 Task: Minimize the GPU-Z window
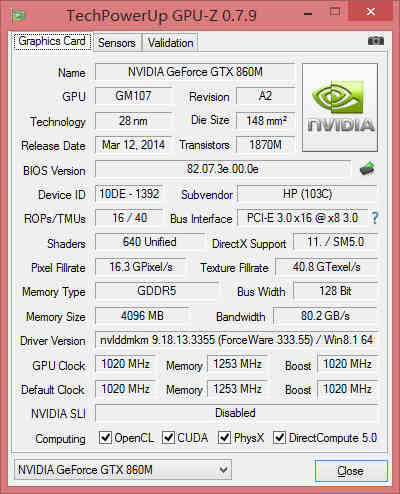[x=308, y=14]
